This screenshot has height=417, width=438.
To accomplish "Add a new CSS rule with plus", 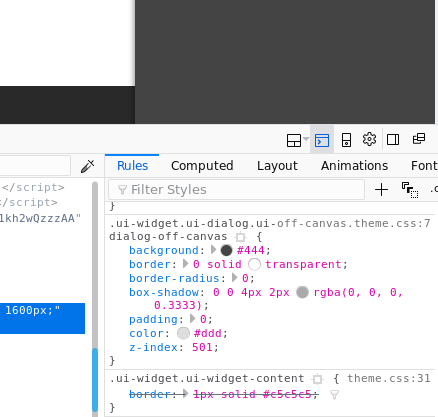I will pos(381,190).
